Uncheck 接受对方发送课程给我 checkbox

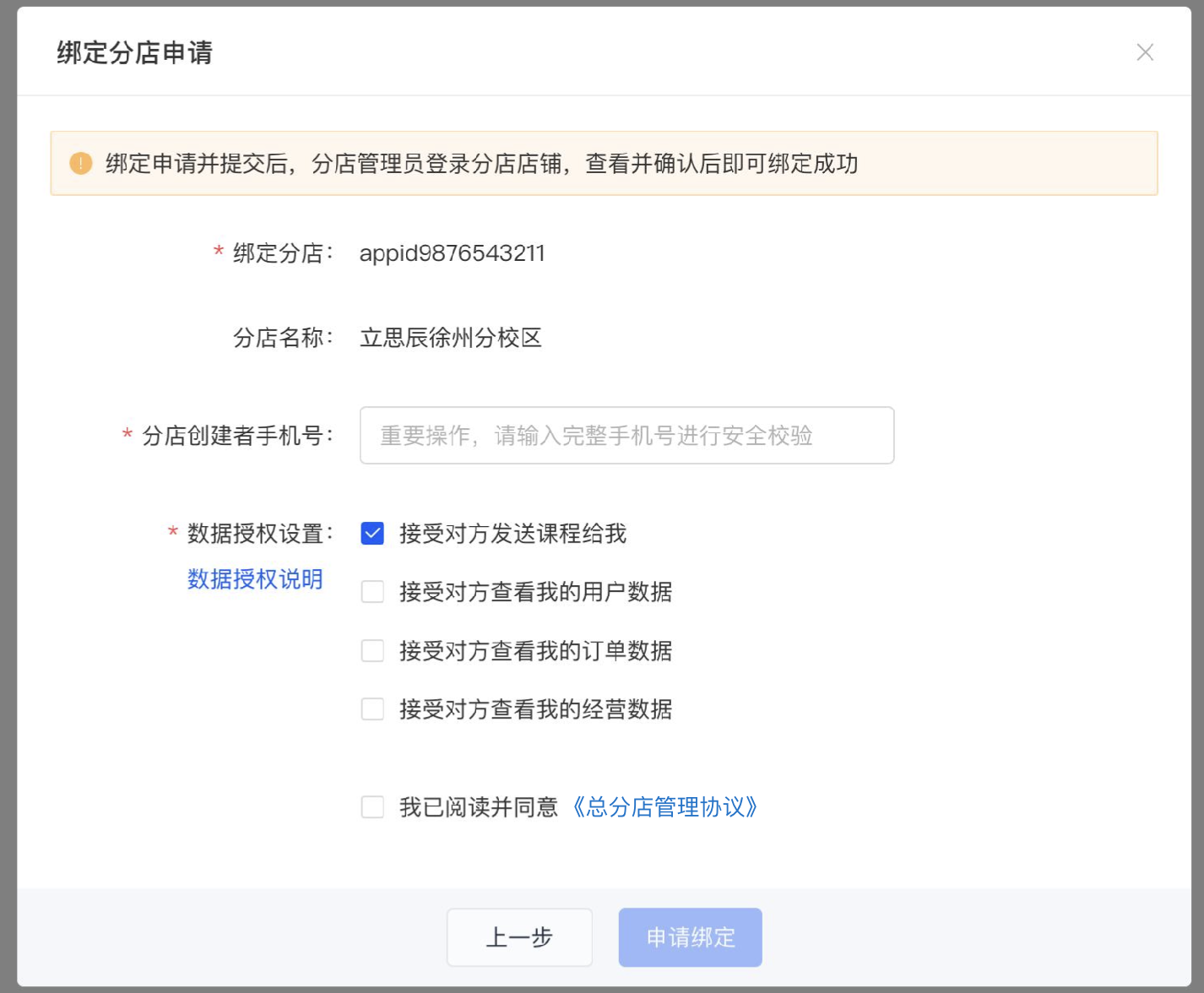pyautogui.click(x=372, y=534)
